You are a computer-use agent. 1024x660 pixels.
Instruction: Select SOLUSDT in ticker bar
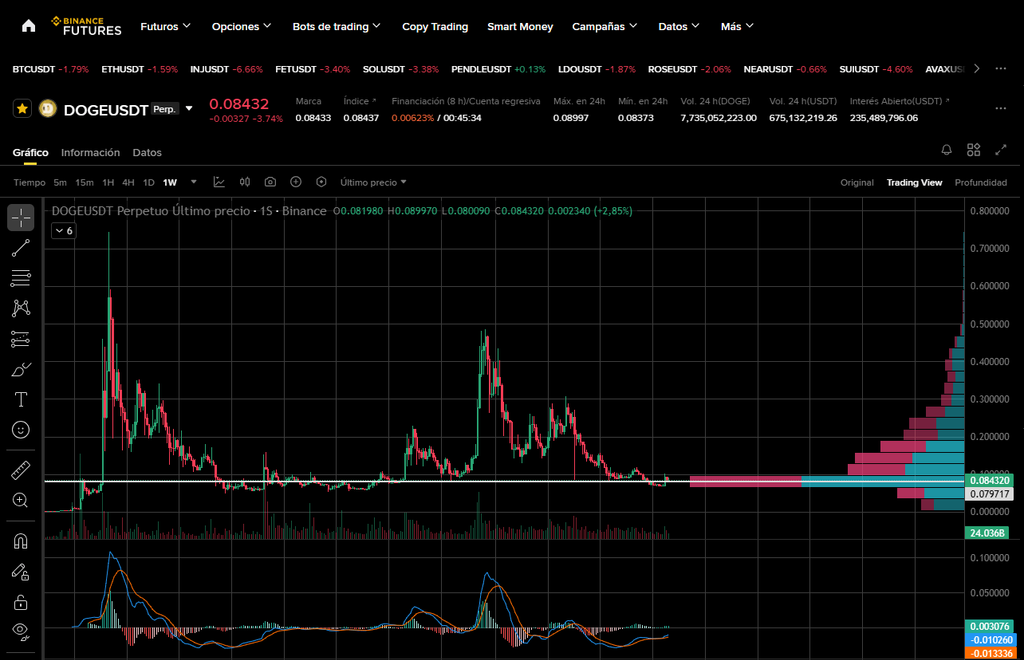[400, 69]
